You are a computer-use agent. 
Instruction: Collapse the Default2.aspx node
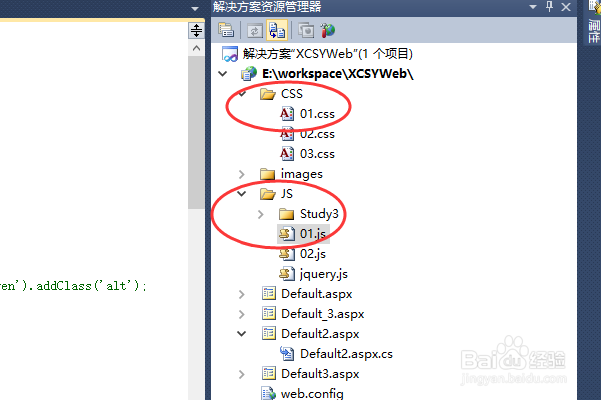pyautogui.click(x=241, y=334)
